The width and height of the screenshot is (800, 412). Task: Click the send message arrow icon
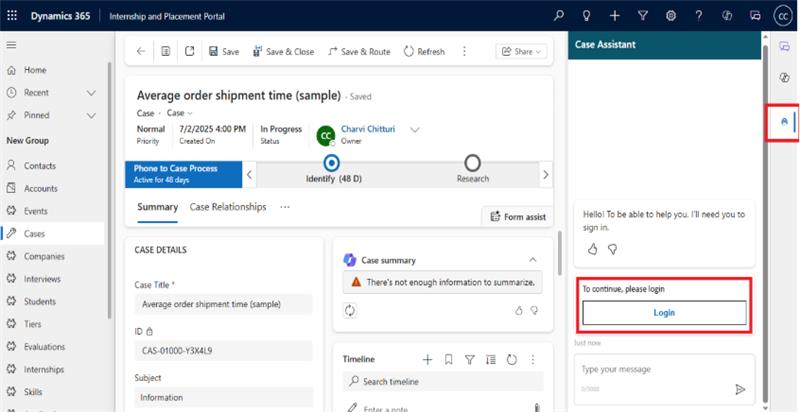(740, 389)
